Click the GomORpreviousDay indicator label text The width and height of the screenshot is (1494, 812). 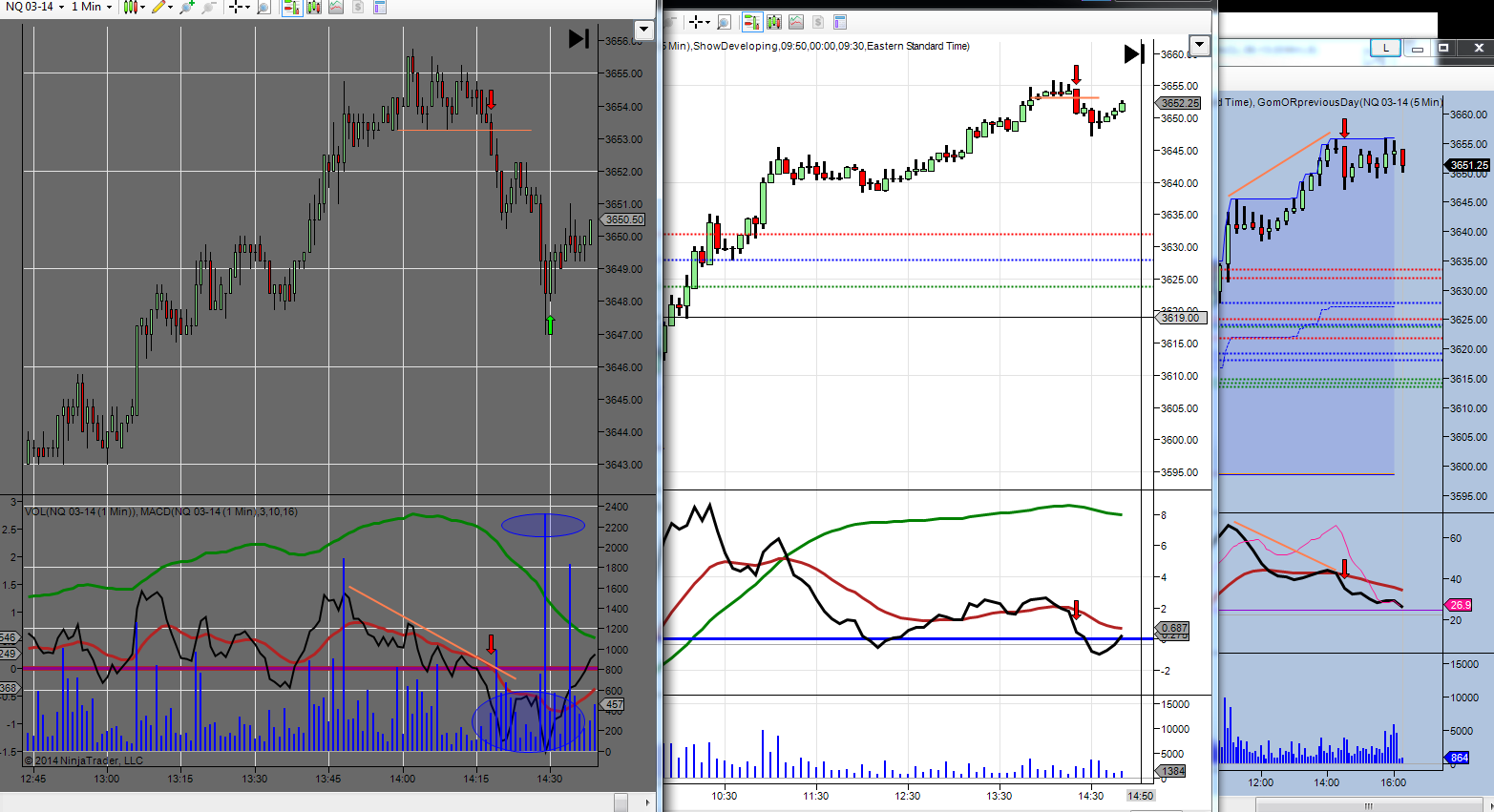(x=1350, y=102)
